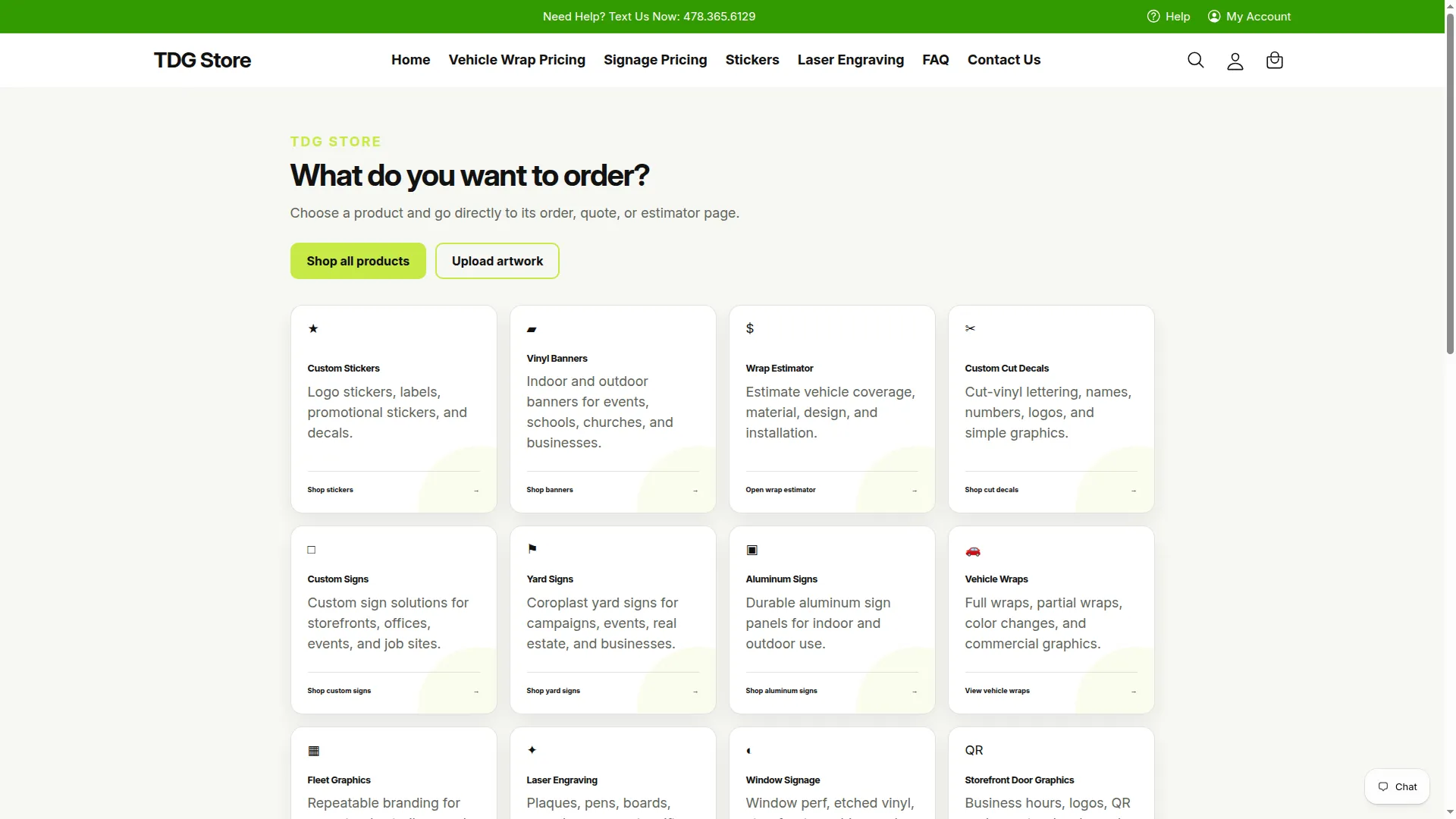The width and height of the screenshot is (1456, 819).
Task: Click the Help question mark icon
Action: (1153, 16)
